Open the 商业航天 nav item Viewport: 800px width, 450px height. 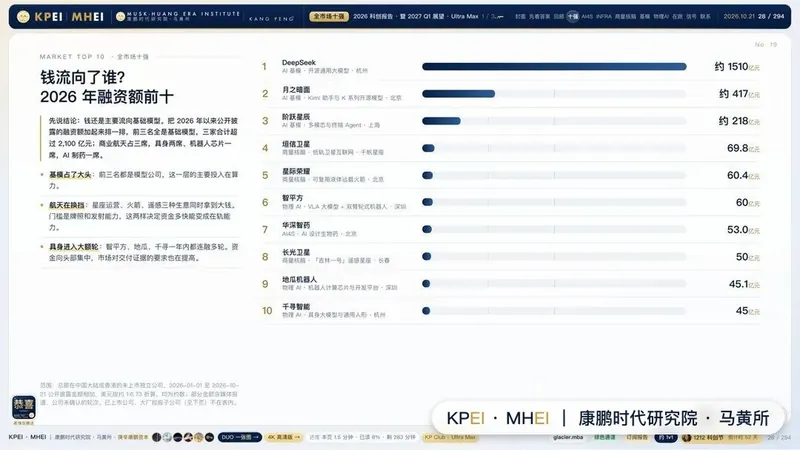tap(626, 16)
